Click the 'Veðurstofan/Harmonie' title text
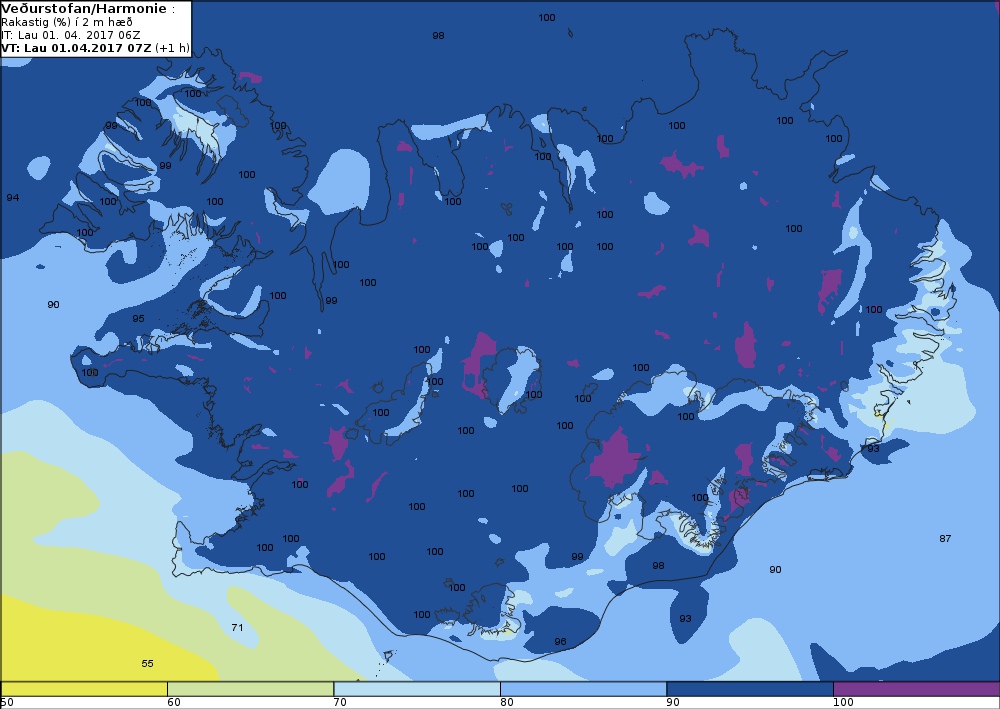The image size is (1000, 709). point(85,9)
